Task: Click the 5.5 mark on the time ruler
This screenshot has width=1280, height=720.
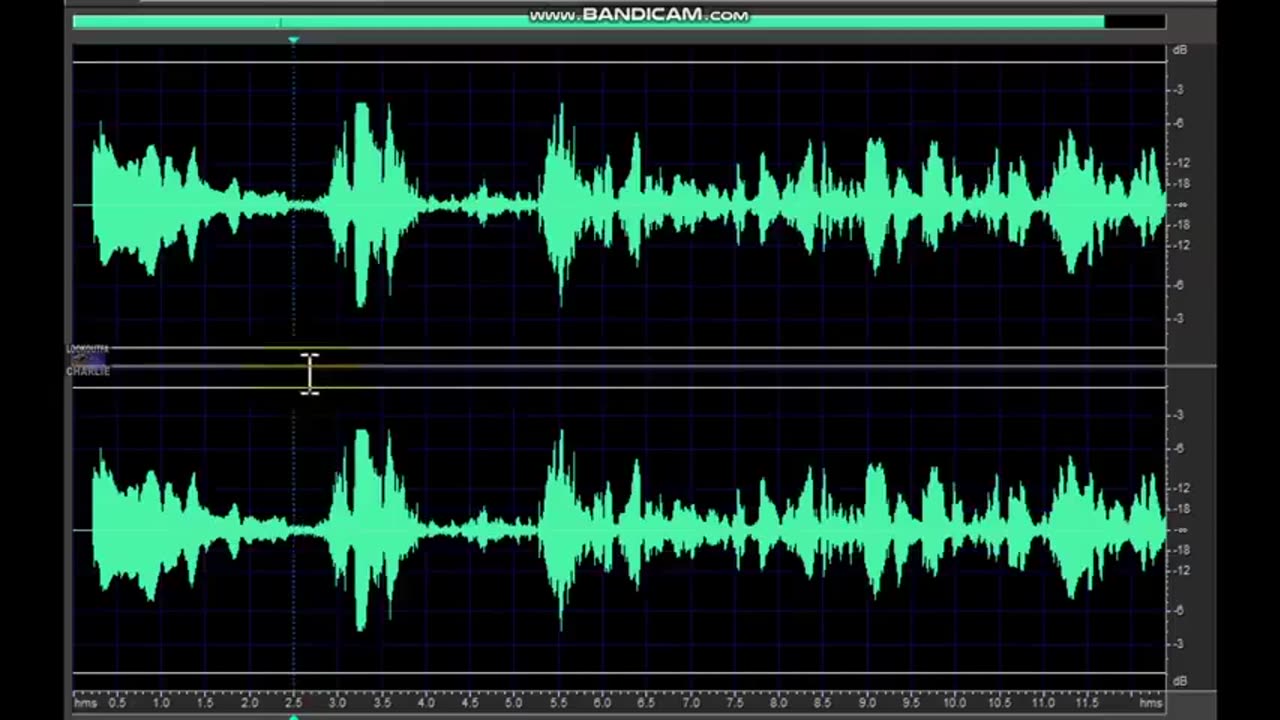Action: 558,703
